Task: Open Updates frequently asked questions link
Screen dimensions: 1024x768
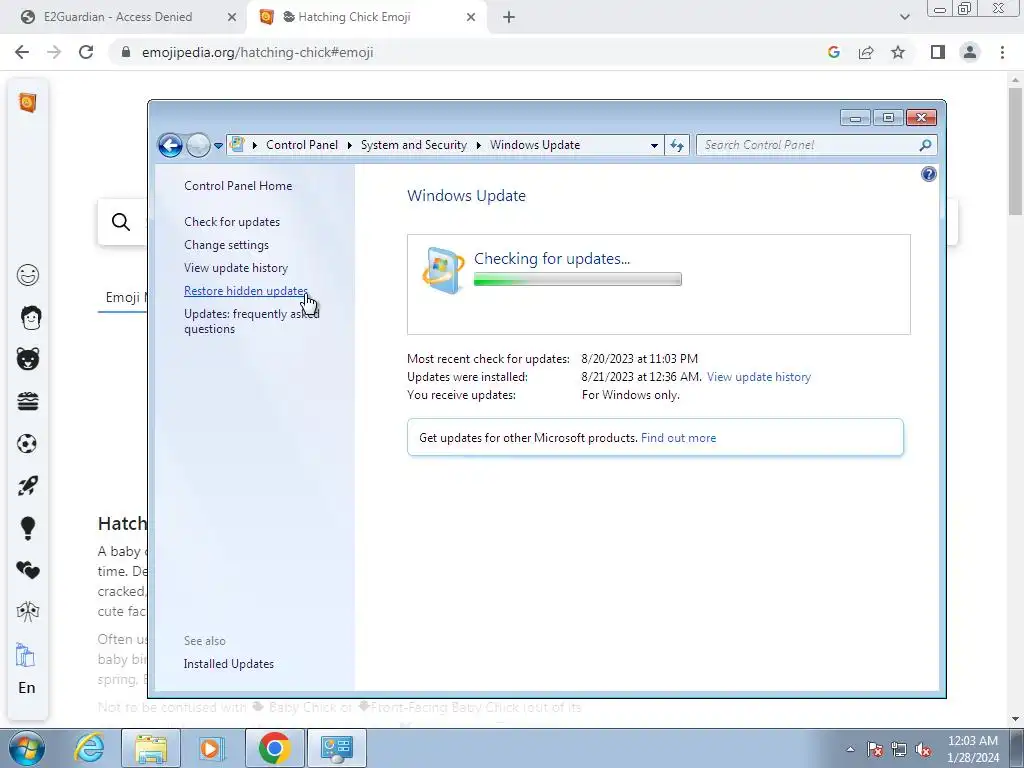Action: click(251, 321)
